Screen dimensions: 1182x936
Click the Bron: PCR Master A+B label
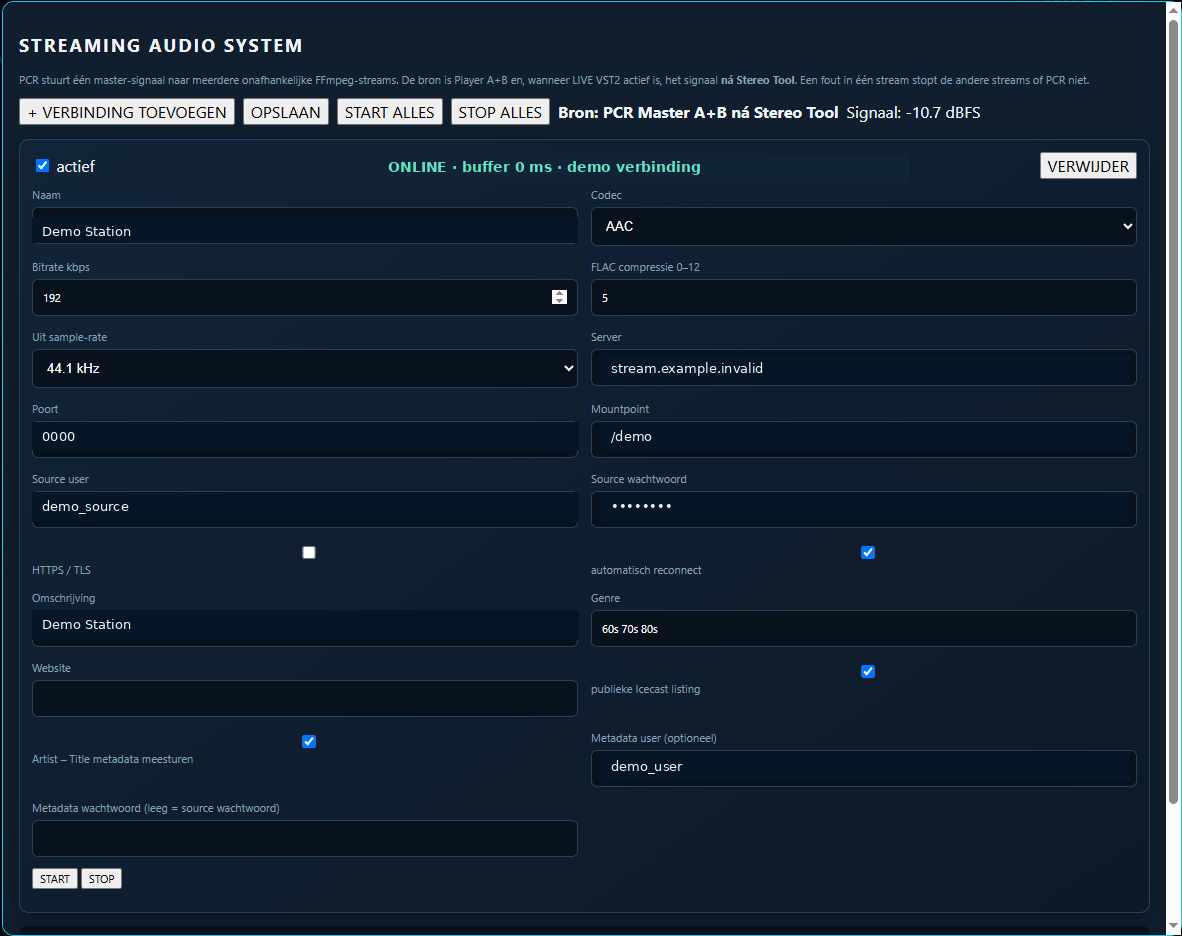coord(698,112)
